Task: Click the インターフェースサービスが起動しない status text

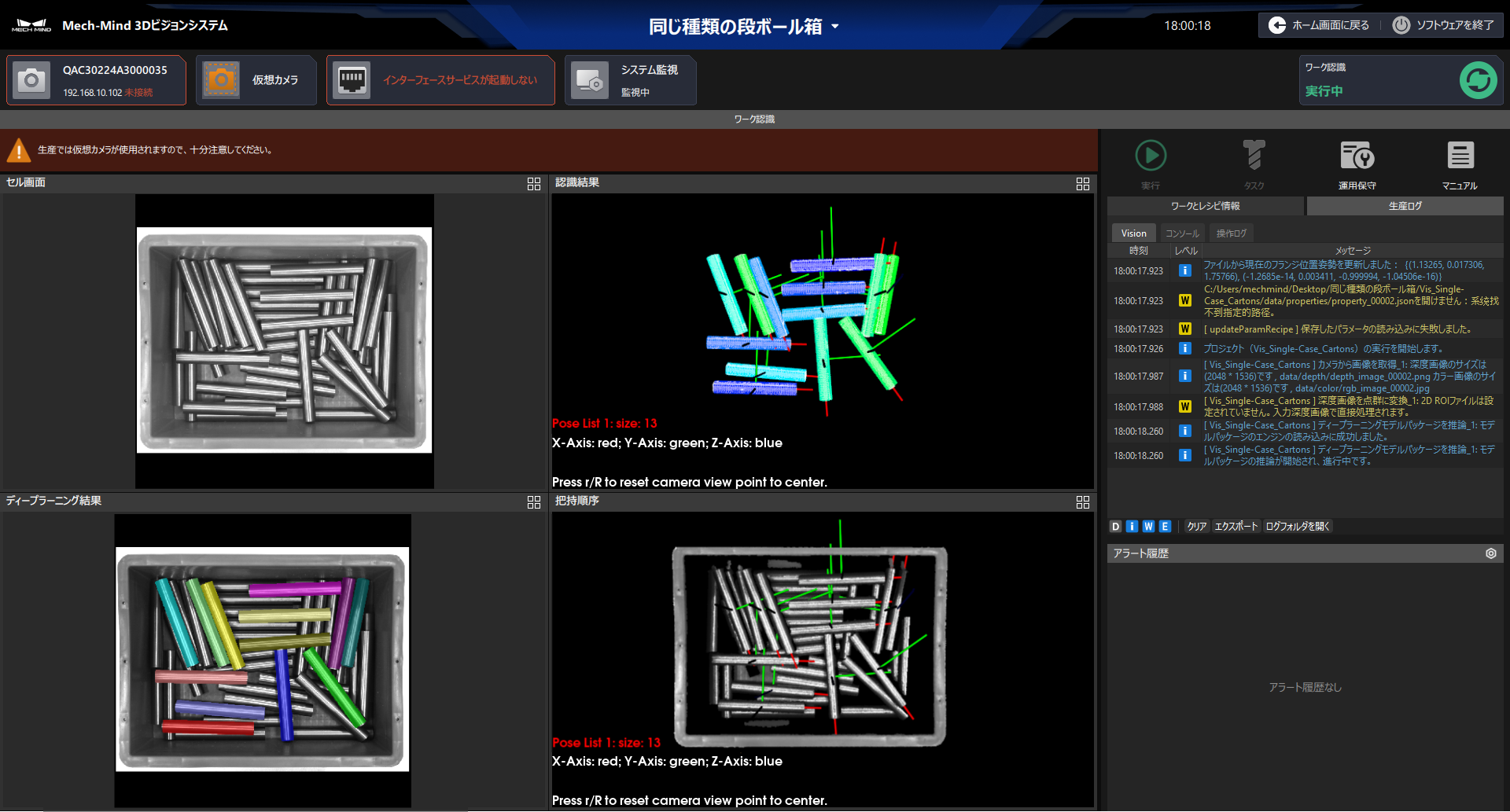Action: (460, 80)
